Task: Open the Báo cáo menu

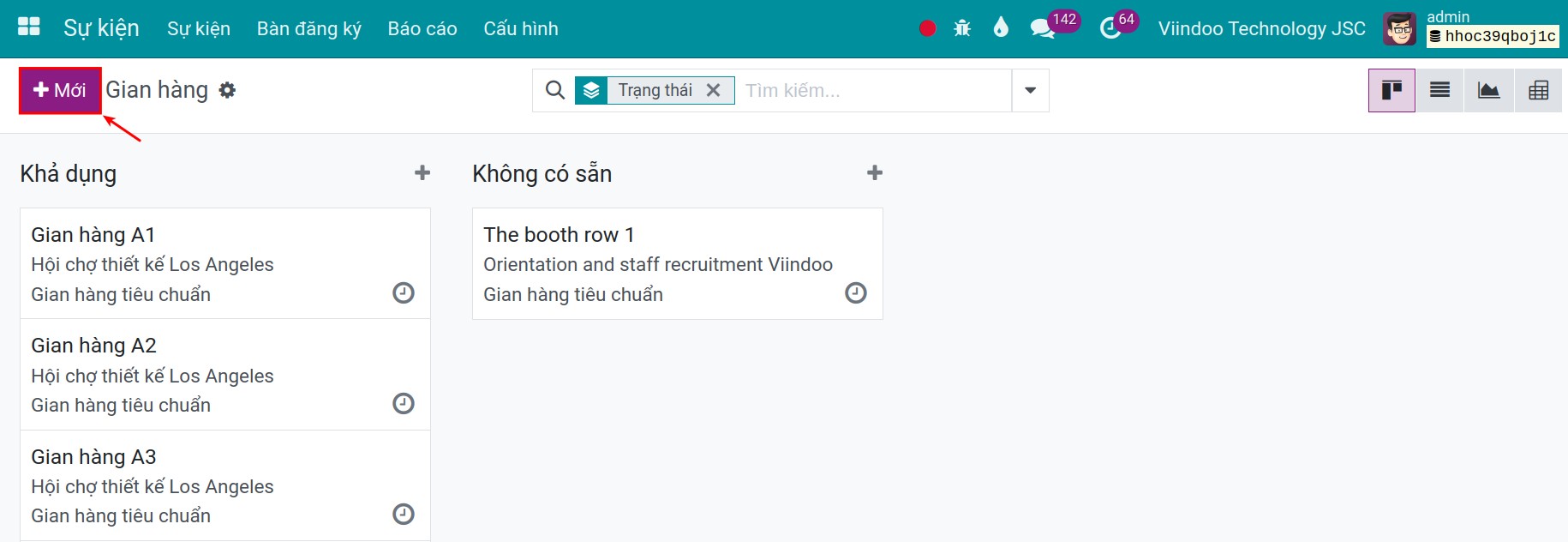Action: (422, 28)
